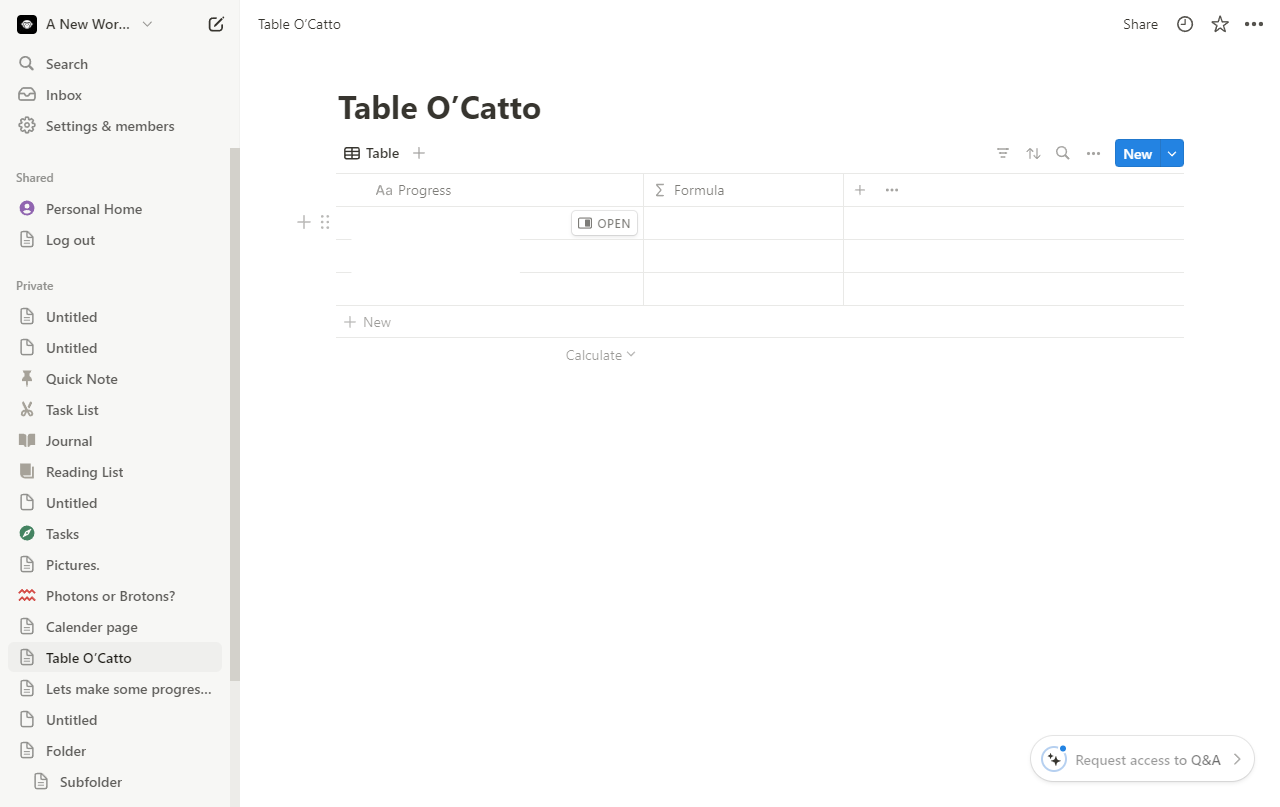Add page to favorites with star icon
The width and height of the screenshot is (1280, 807).
coord(1220,24)
